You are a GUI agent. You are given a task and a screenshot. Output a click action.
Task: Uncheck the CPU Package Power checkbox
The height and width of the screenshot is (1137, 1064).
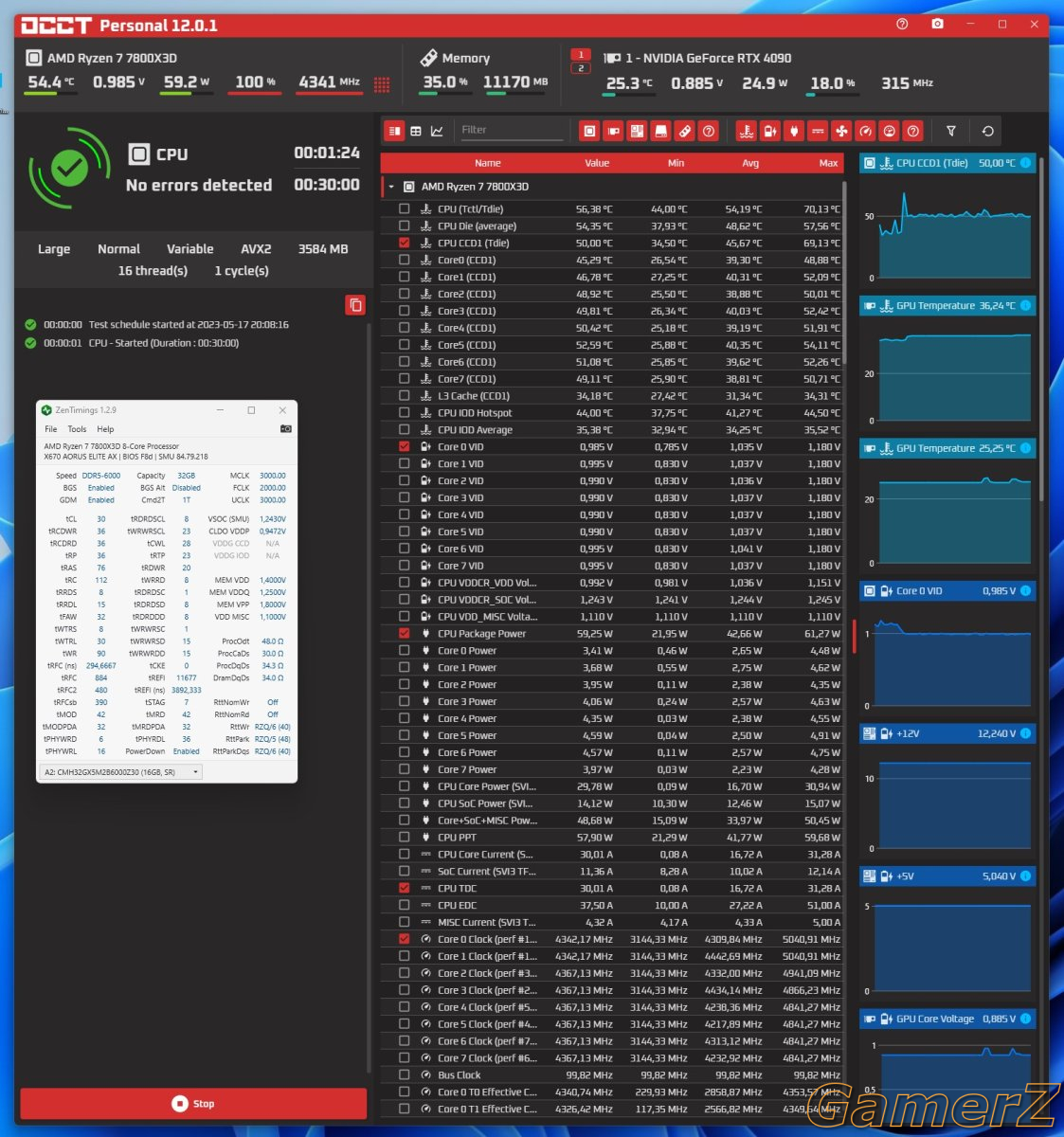click(405, 633)
